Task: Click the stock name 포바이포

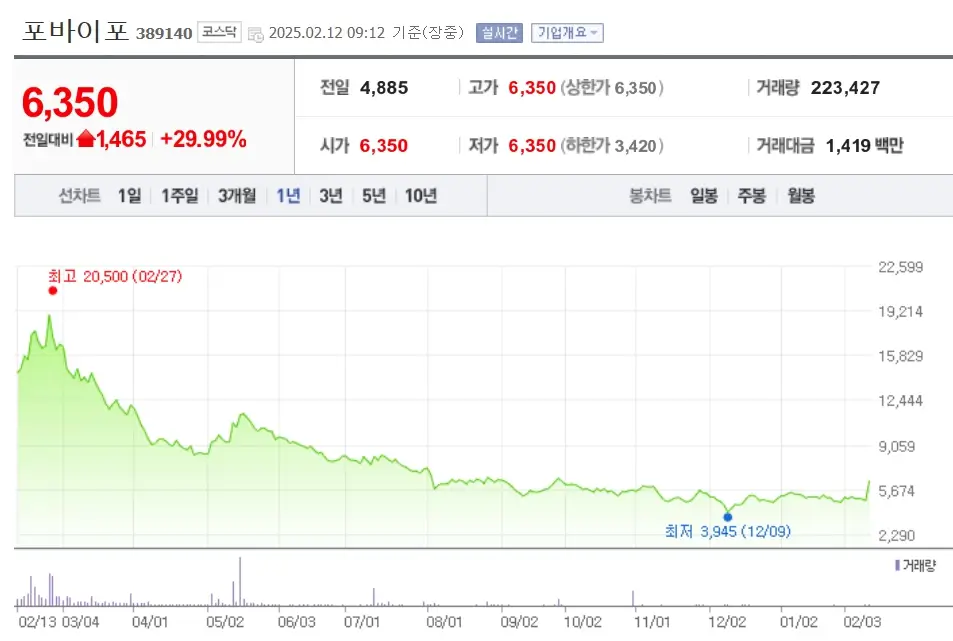Action: [73, 30]
